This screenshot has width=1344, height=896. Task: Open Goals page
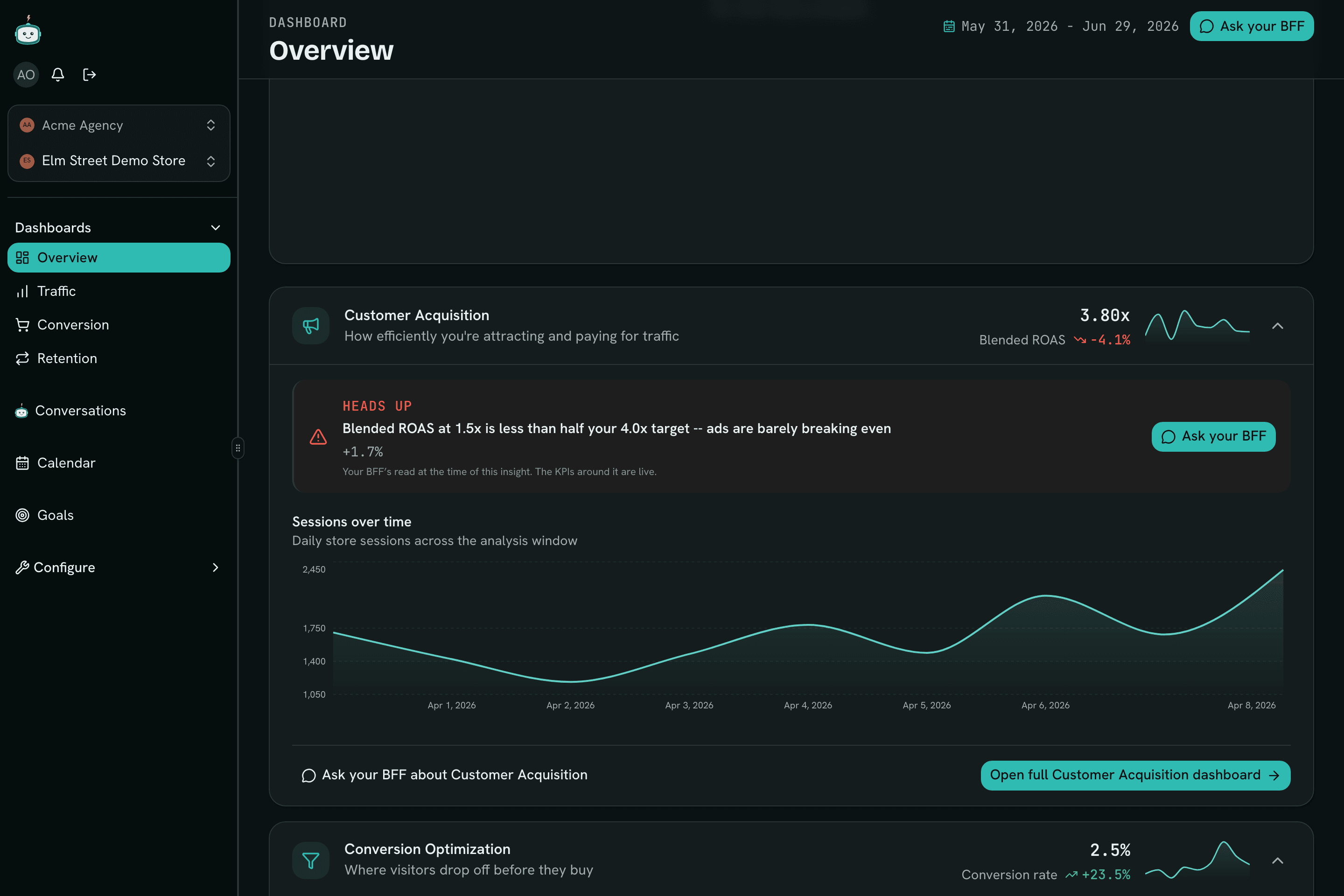[119, 515]
